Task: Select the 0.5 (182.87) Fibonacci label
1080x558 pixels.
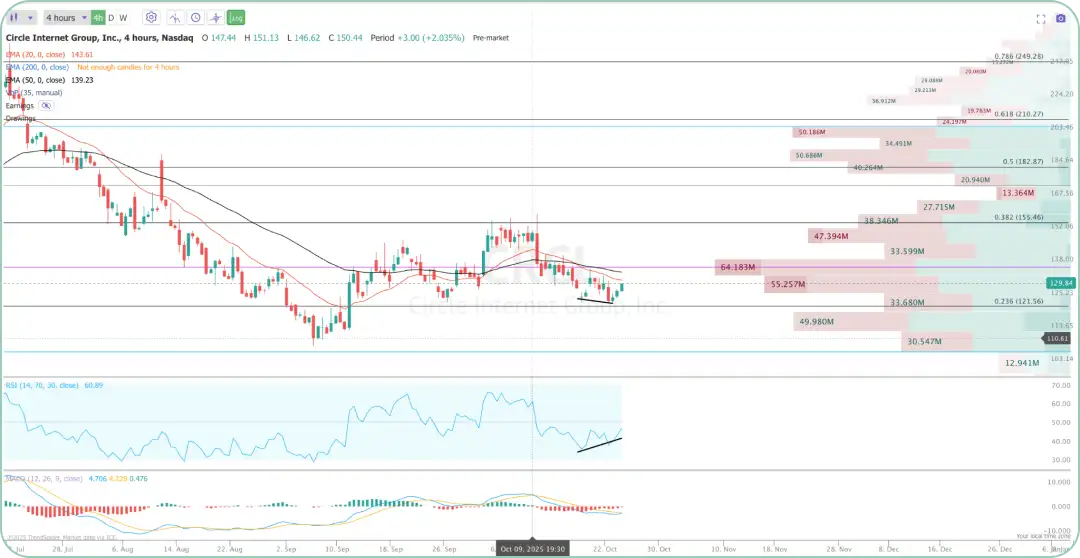Action: click(1023, 161)
